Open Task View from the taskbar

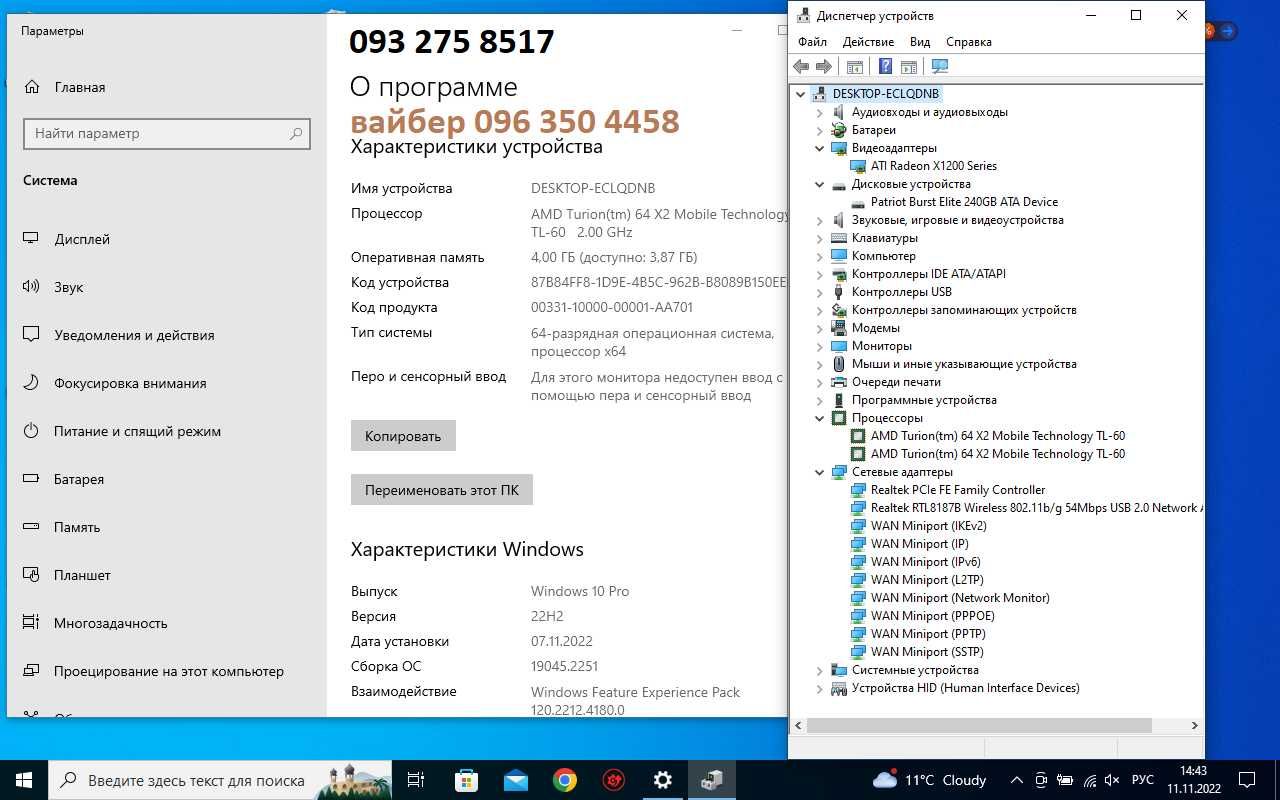[x=417, y=780]
